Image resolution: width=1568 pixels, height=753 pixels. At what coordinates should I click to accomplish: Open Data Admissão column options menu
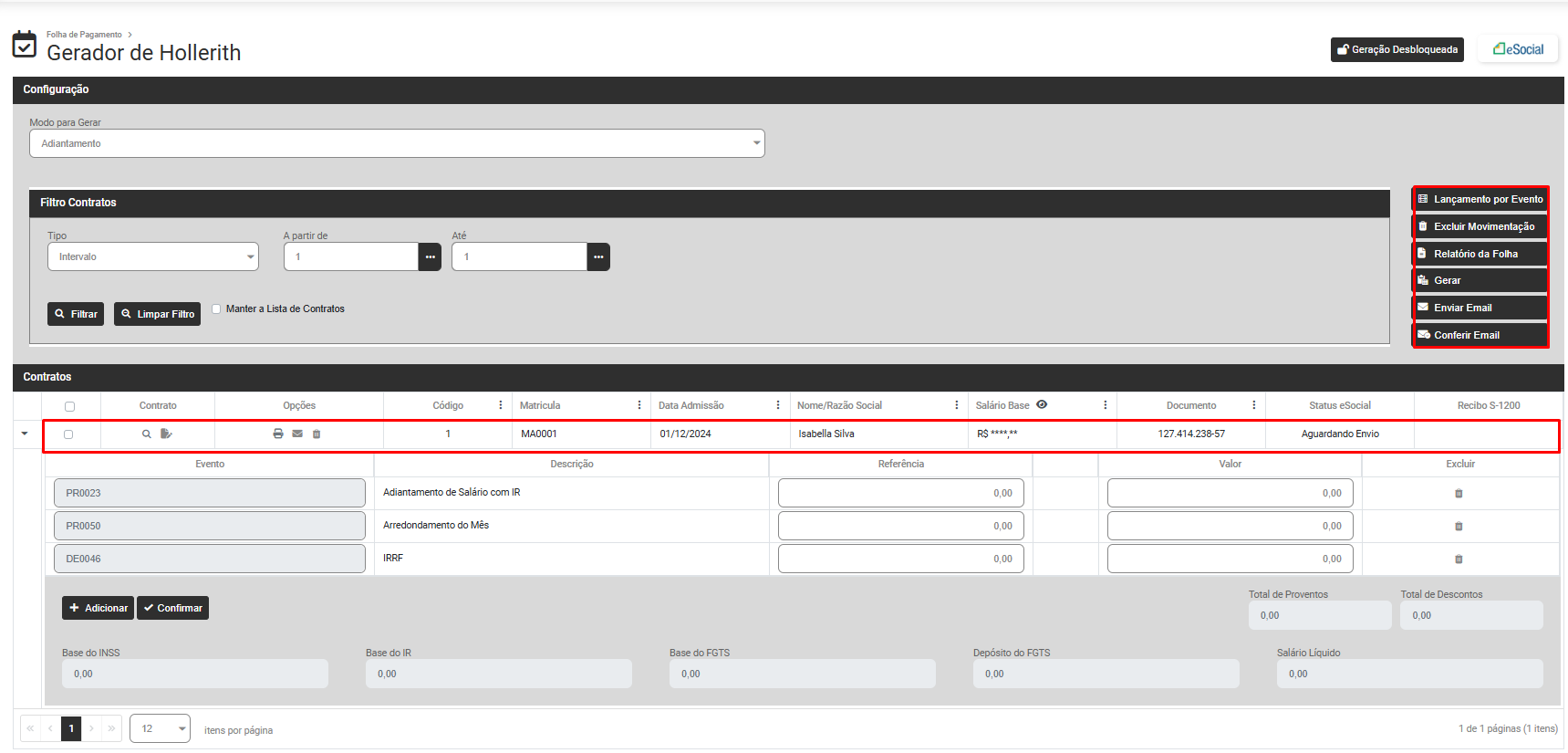[x=778, y=405]
